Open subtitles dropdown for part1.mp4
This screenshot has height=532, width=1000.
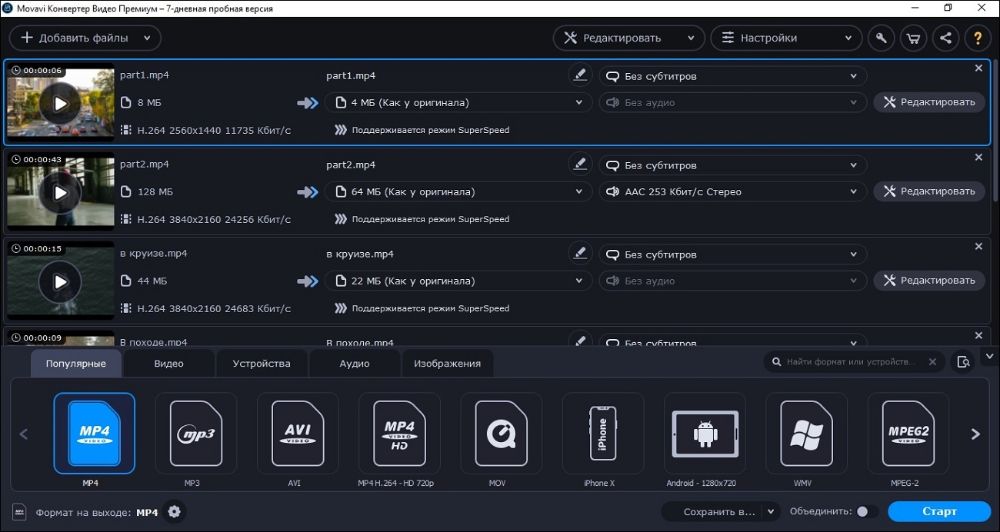pyautogui.click(x=732, y=77)
